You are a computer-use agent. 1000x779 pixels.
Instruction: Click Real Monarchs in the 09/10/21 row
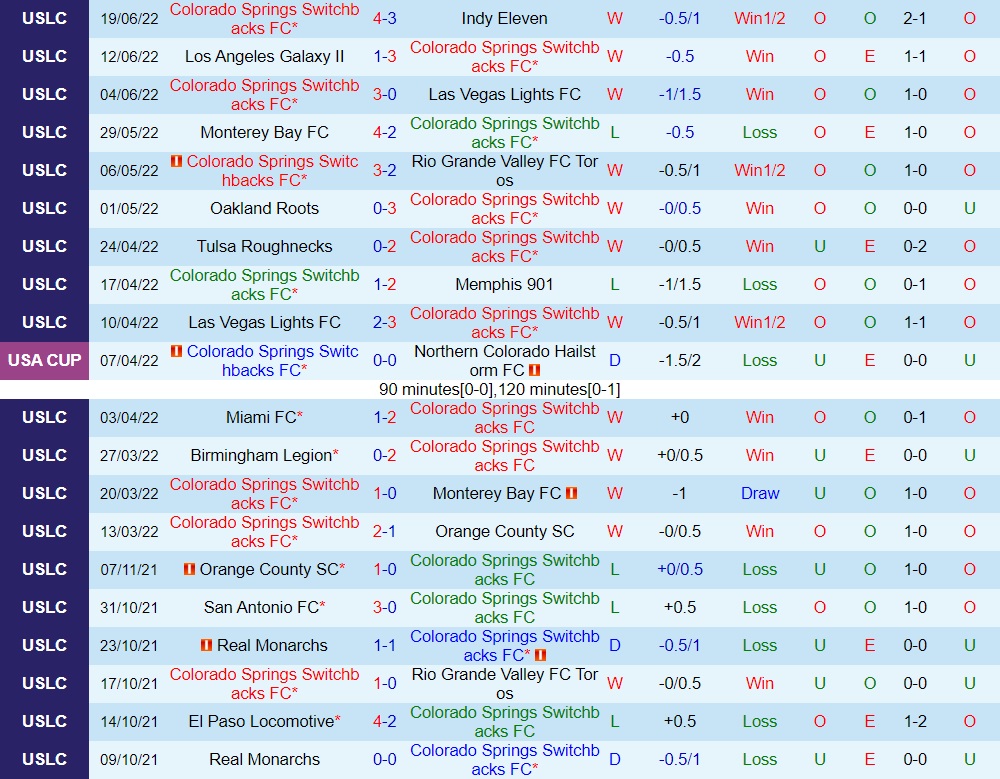click(265, 759)
